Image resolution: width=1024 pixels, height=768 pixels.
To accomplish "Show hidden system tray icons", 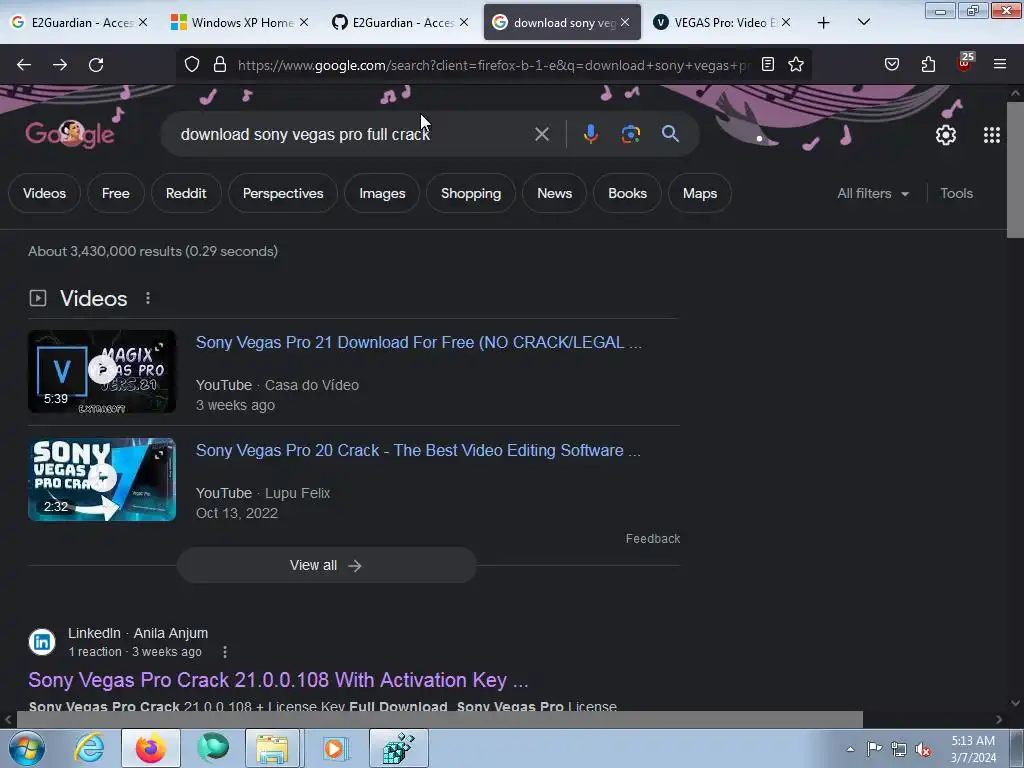I will pos(850,749).
